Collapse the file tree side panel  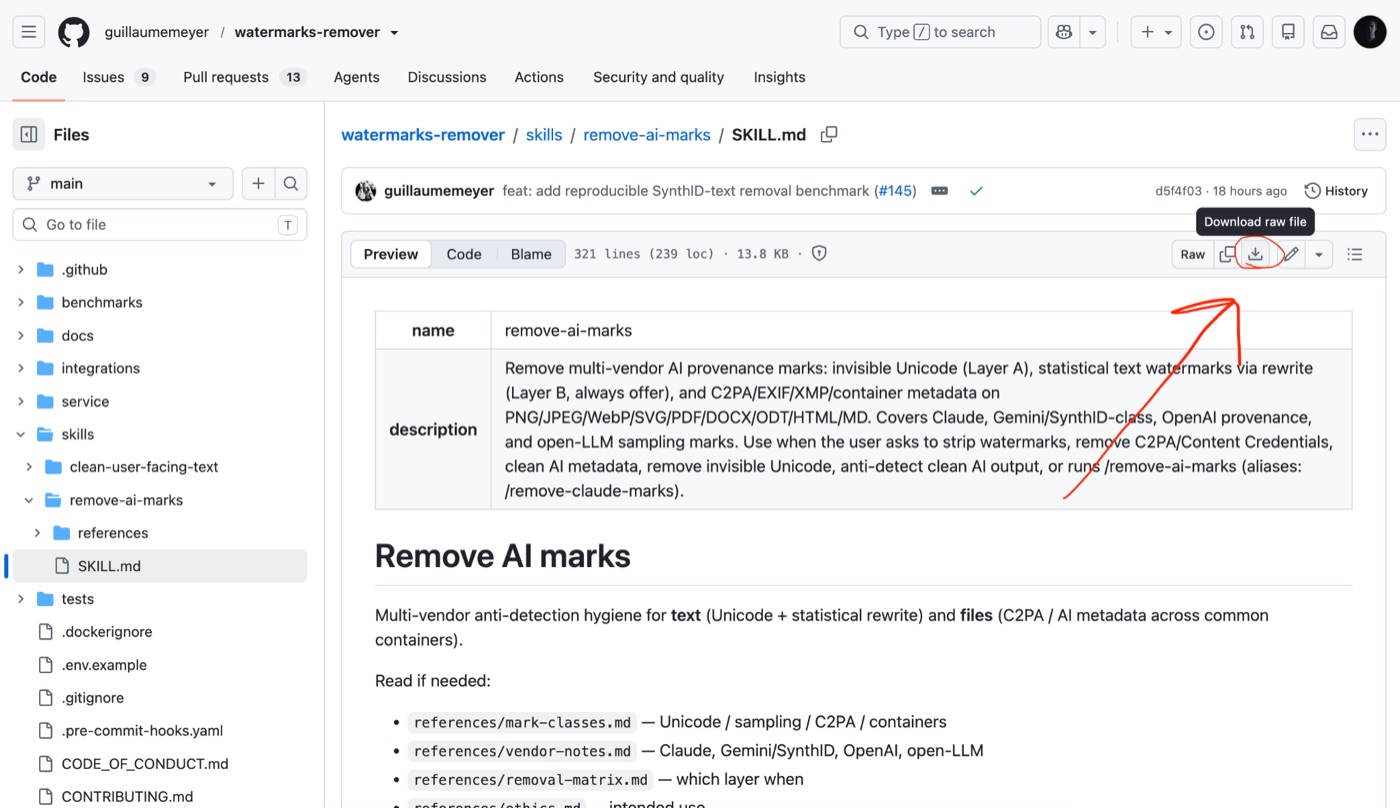pos(29,134)
